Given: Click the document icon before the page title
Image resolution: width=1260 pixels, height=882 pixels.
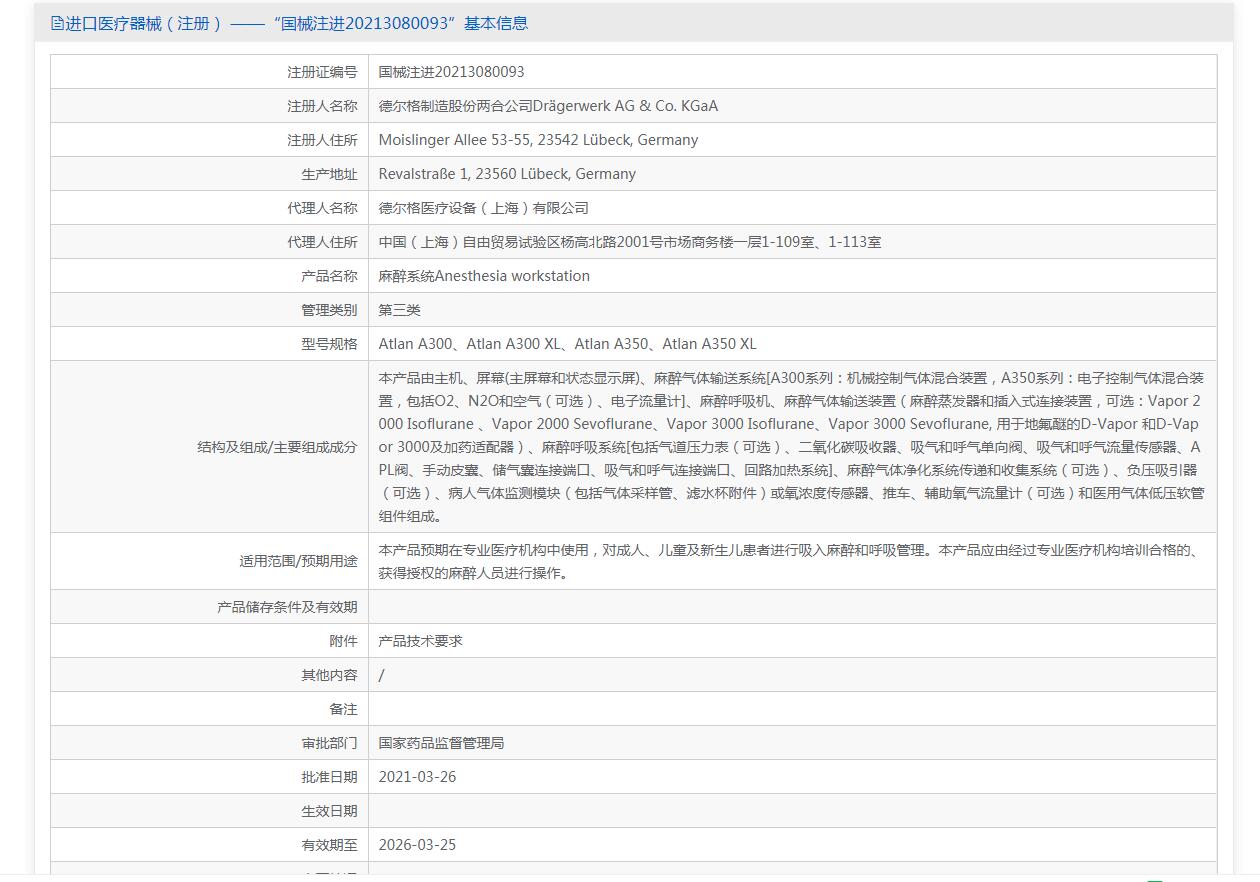Looking at the screenshot, I should pos(57,23).
